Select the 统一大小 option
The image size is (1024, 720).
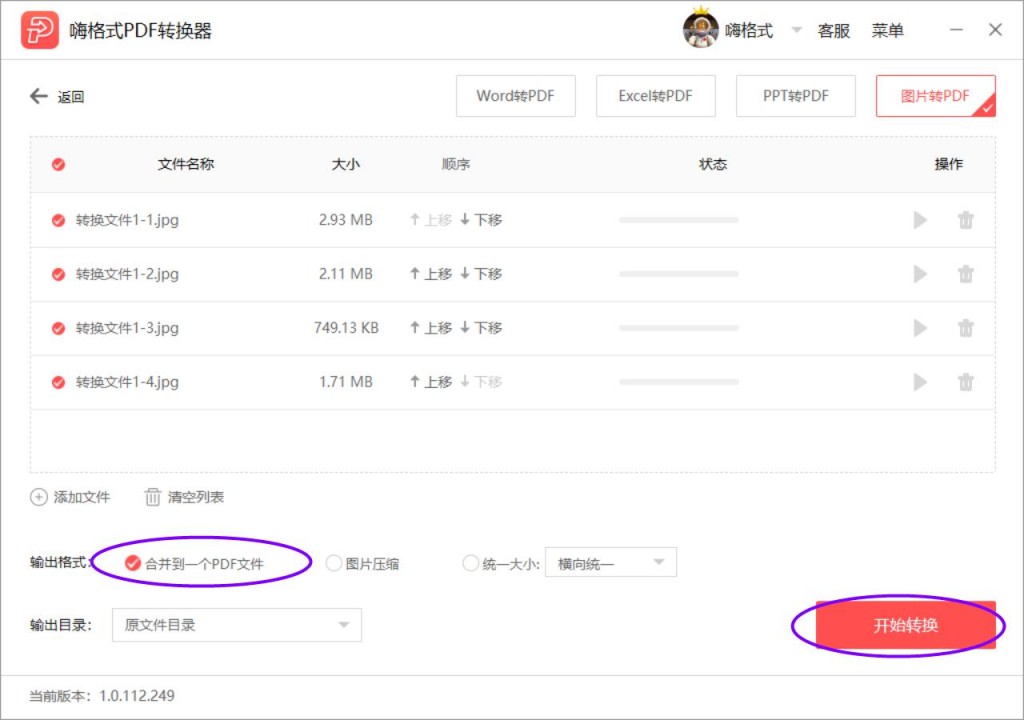coord(501,563)
